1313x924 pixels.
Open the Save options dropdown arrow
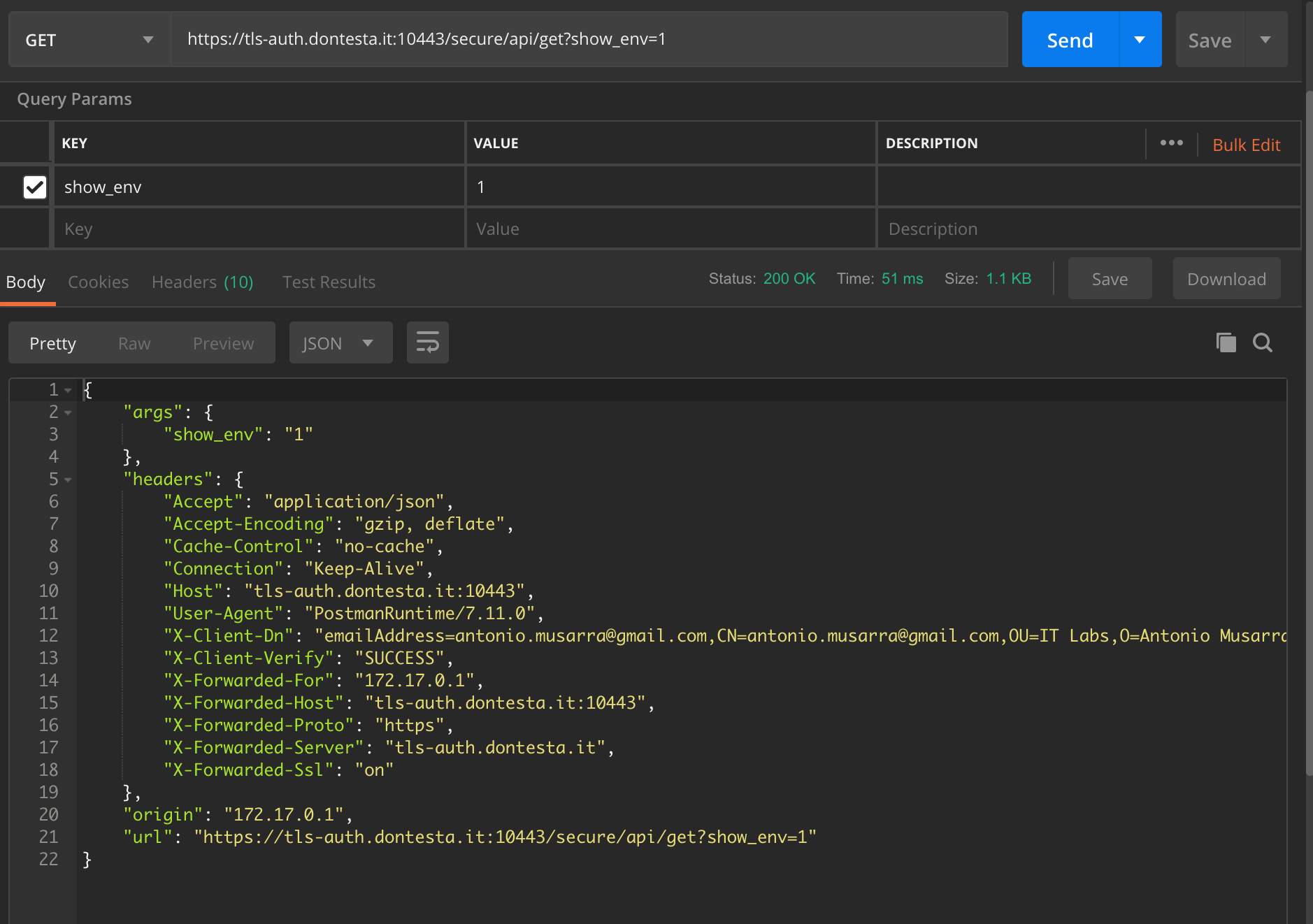pyautogui.click(x=1265, y=40)
